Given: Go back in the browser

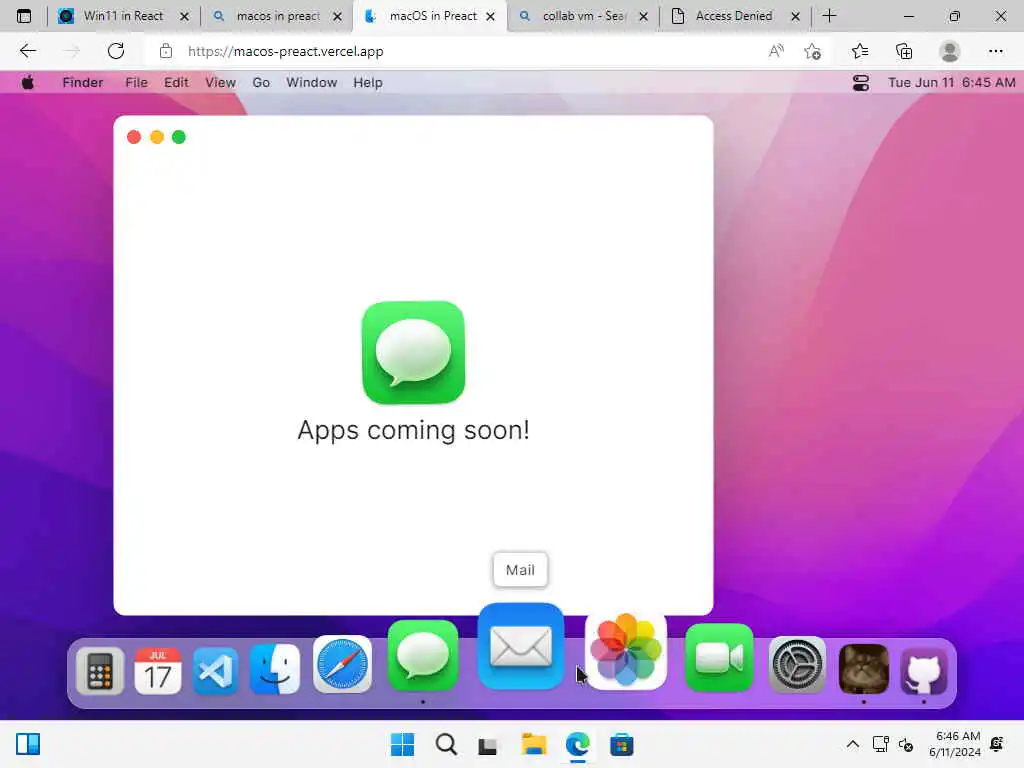Looking at the screenshot, I should point(27,51).
